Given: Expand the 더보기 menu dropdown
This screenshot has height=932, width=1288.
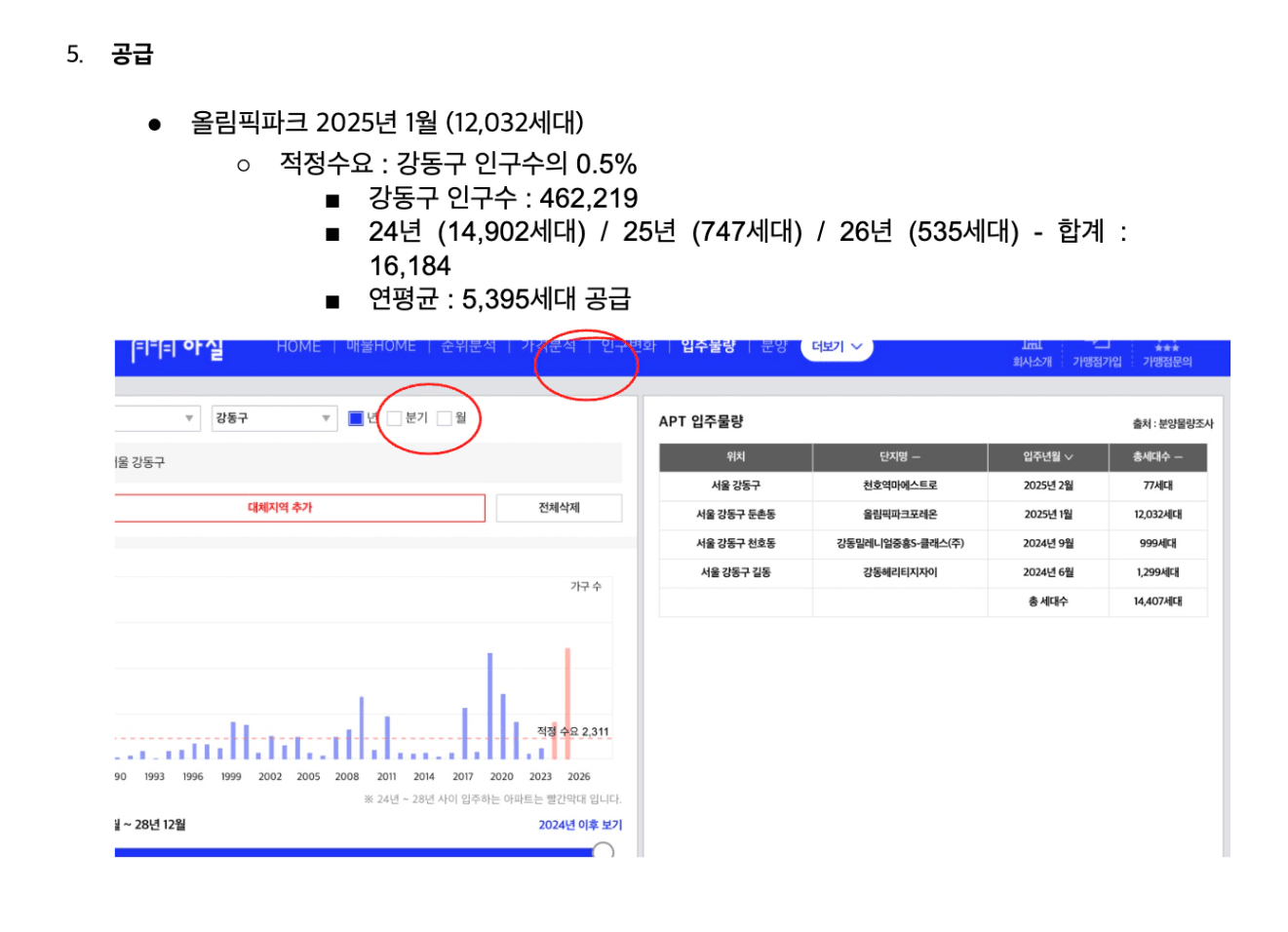Looking at the screenshot, I should coord(837,347).
